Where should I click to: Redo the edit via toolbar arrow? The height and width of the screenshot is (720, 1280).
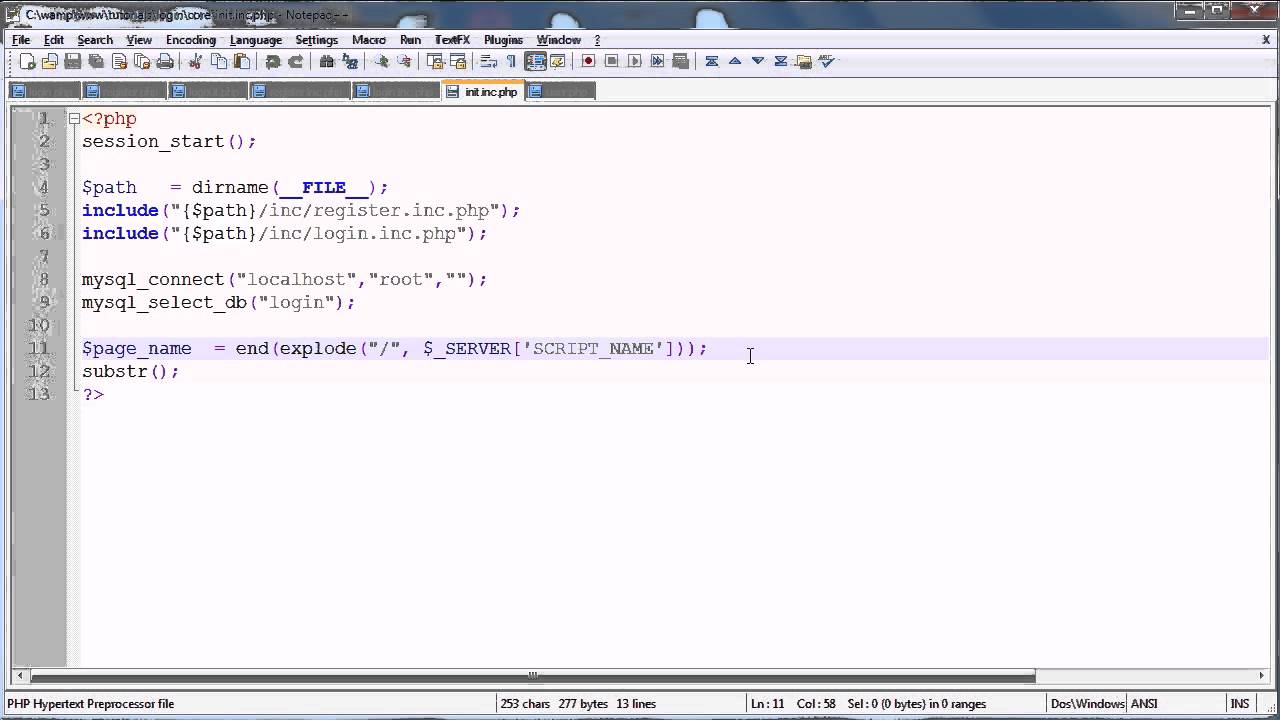pyautogui.click(x=296, y=61)
